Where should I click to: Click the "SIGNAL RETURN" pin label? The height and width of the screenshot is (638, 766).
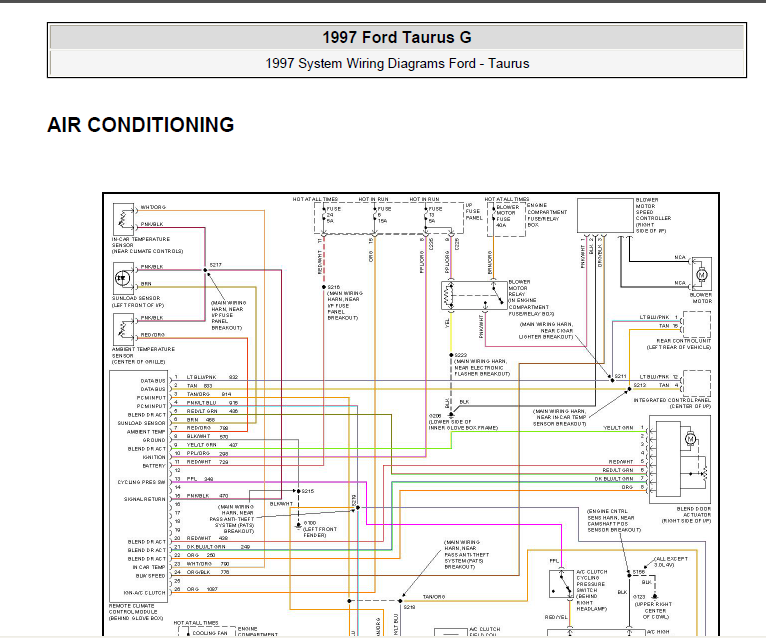[x=144, y=499]
